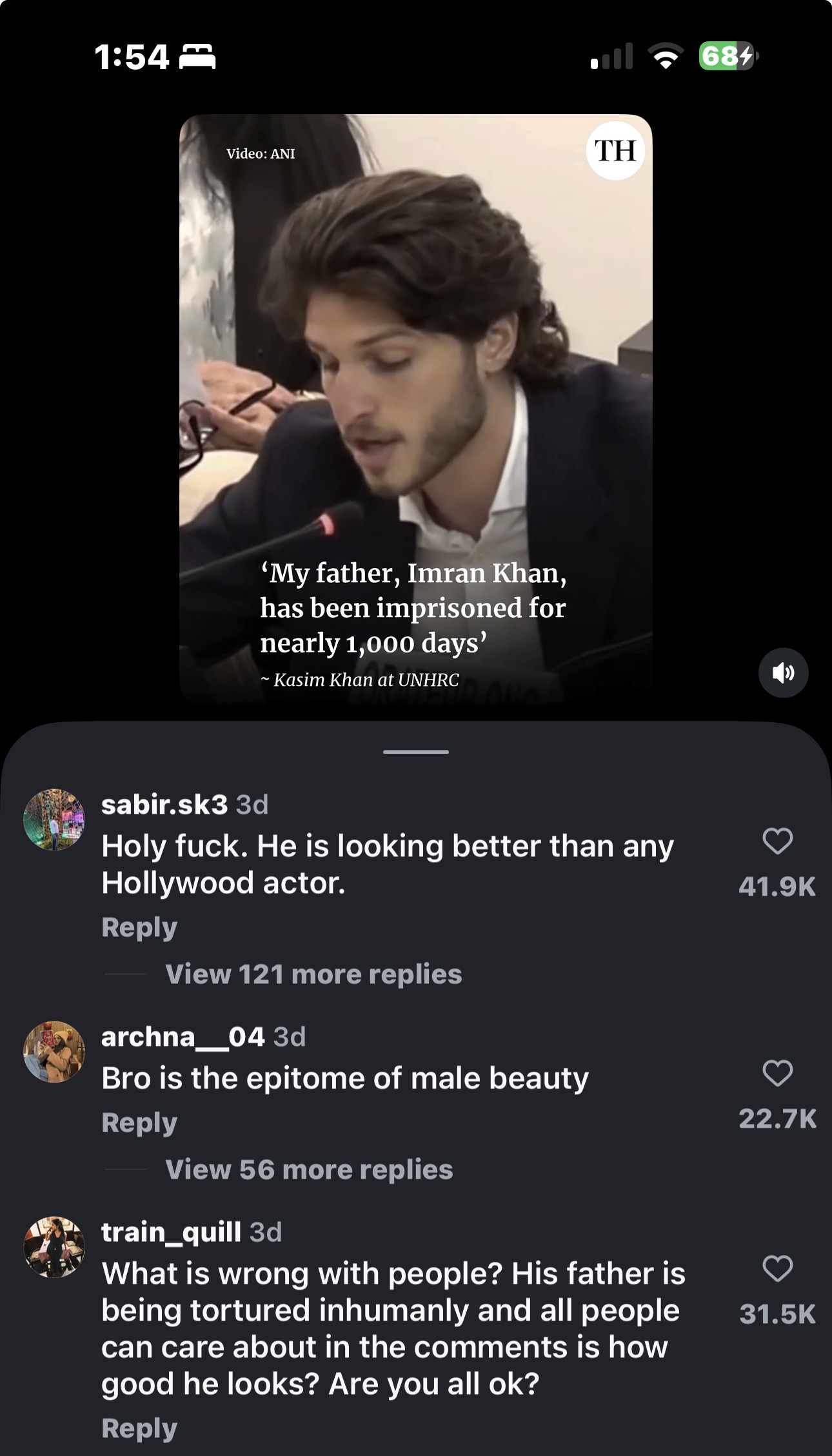832x1456 pixels.
Task: Mute the video with the speaker icon
Action: pos(783,673)
